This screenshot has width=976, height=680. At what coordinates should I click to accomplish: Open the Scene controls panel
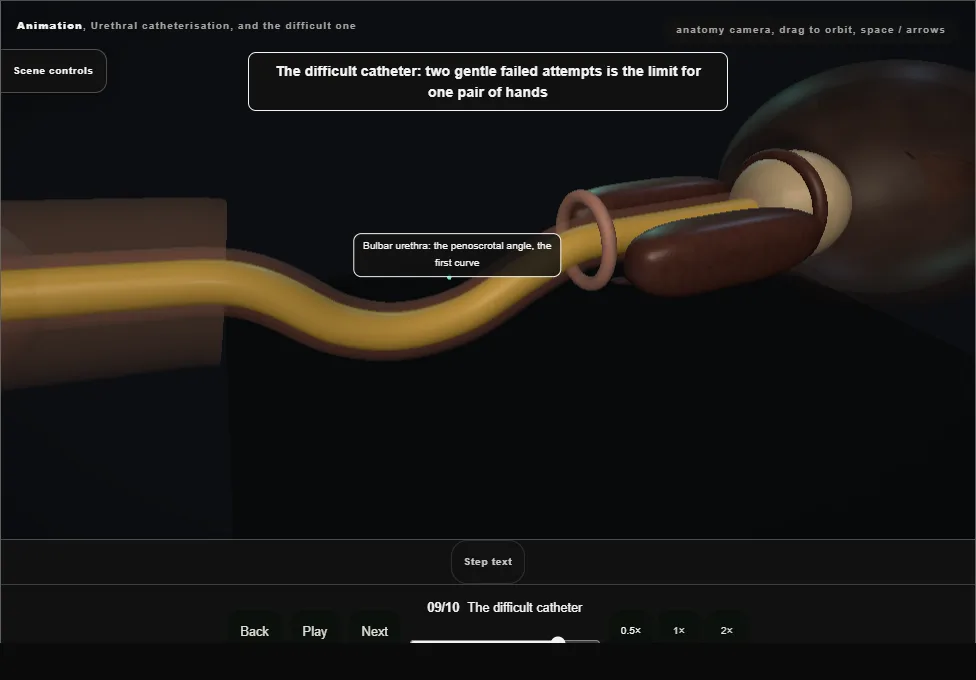[53, 71]
